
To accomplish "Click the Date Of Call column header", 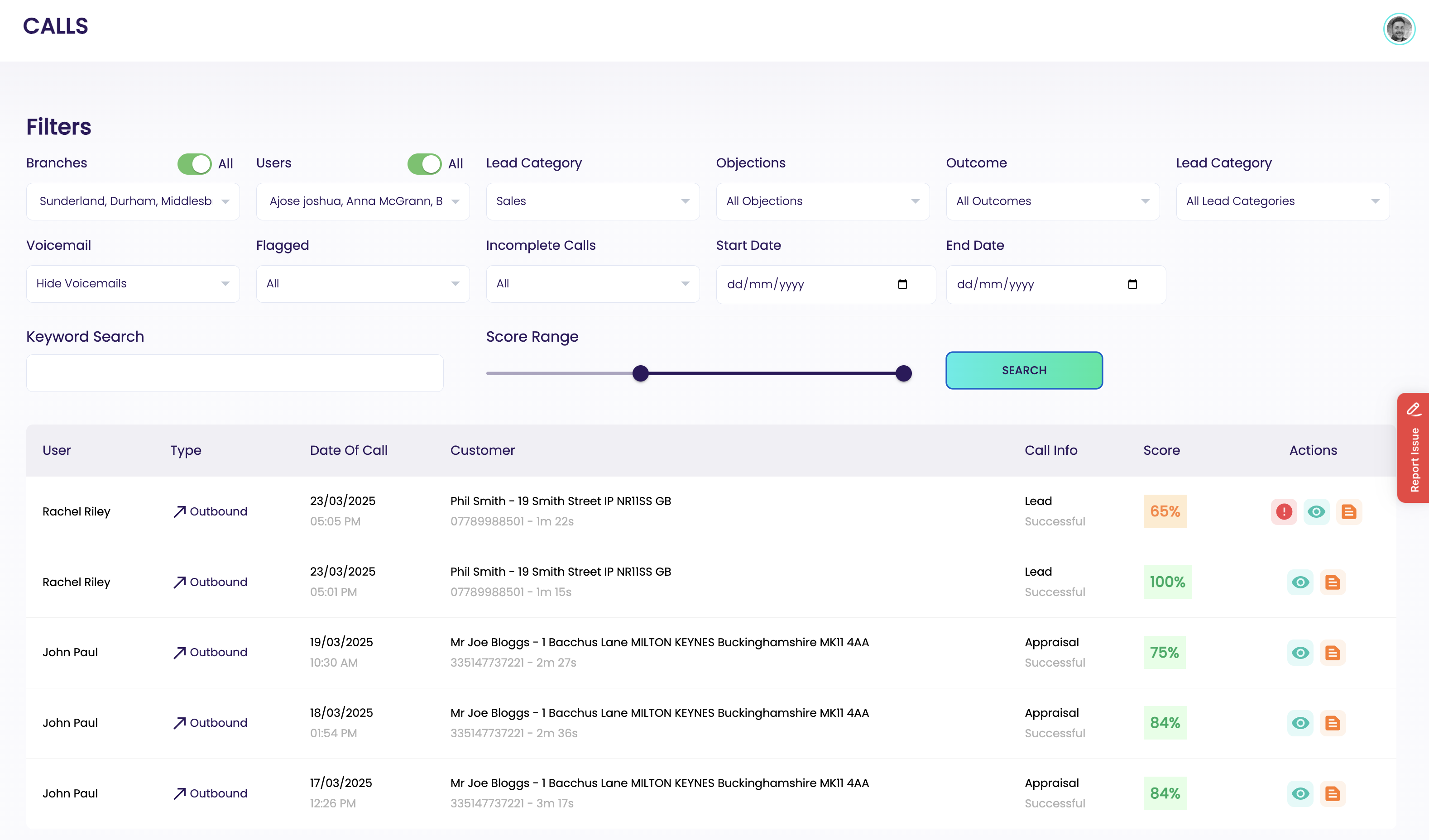I will [349, 451].
